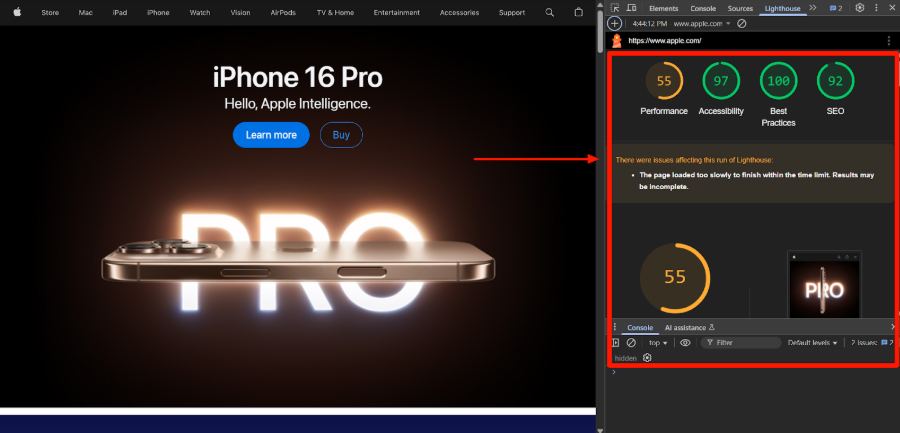900x433 pixels.
Task: Open the drawer's three-dot more tools menu
Action: click(x=615, y=327)
